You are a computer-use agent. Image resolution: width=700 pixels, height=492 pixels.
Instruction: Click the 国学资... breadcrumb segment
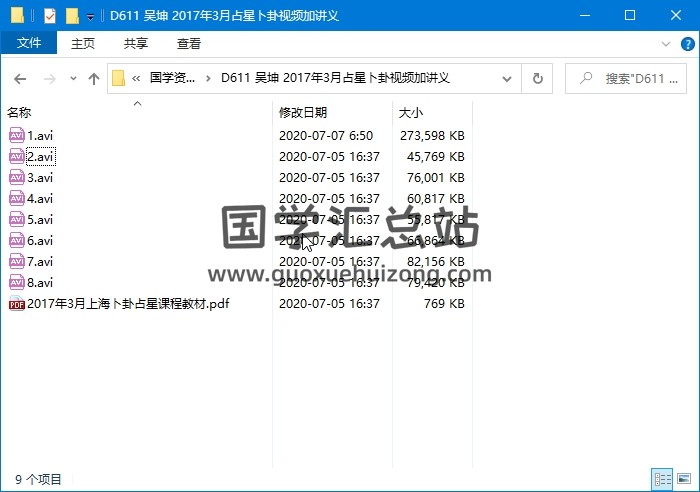172,78
